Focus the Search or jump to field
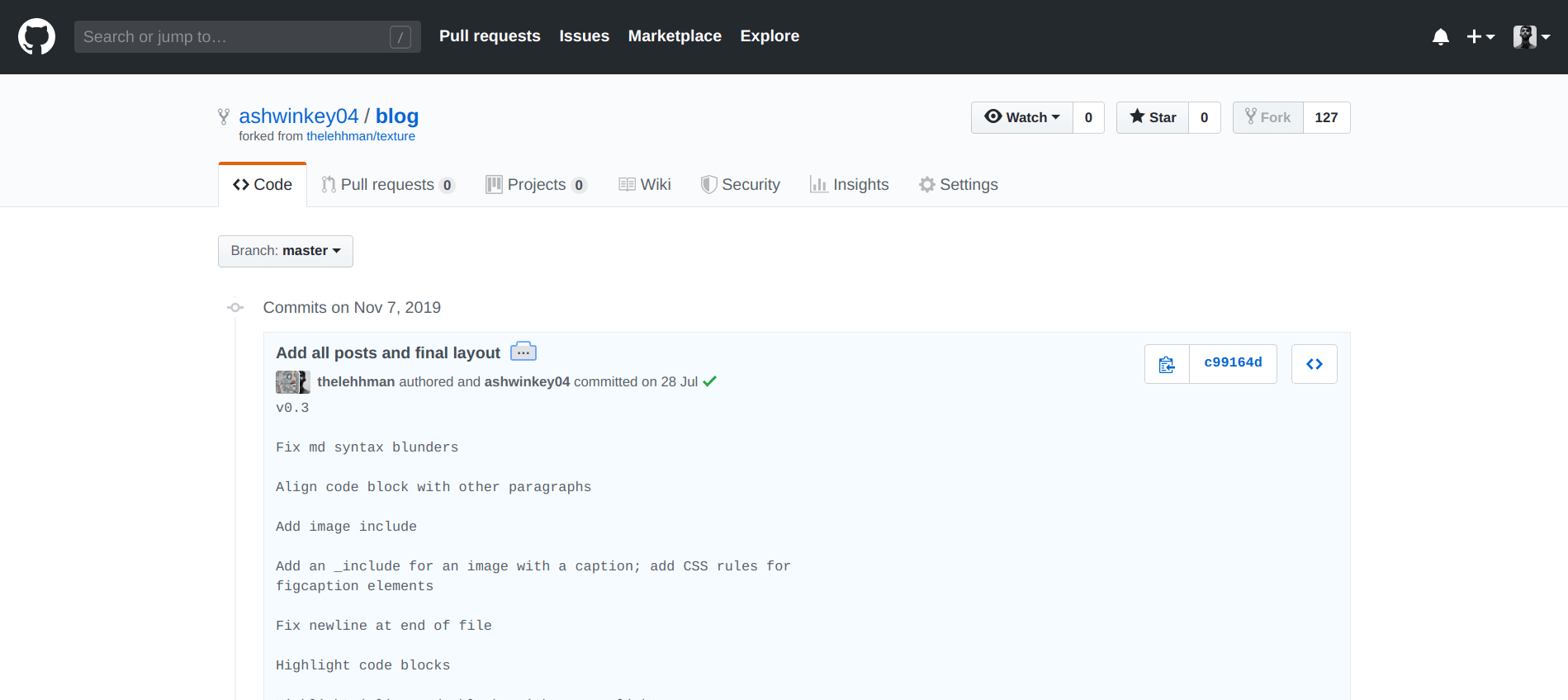This screenshot has width=1568, height=700. [x=248, y=37]
